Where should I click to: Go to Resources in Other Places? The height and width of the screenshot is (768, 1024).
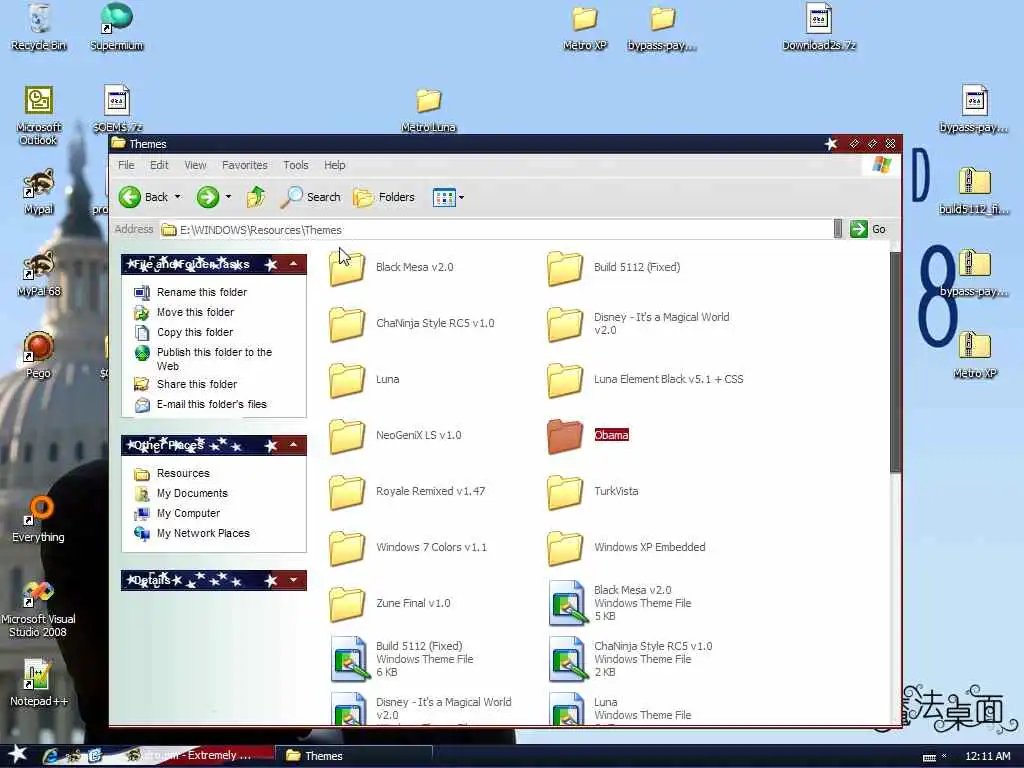click(172, 473)
